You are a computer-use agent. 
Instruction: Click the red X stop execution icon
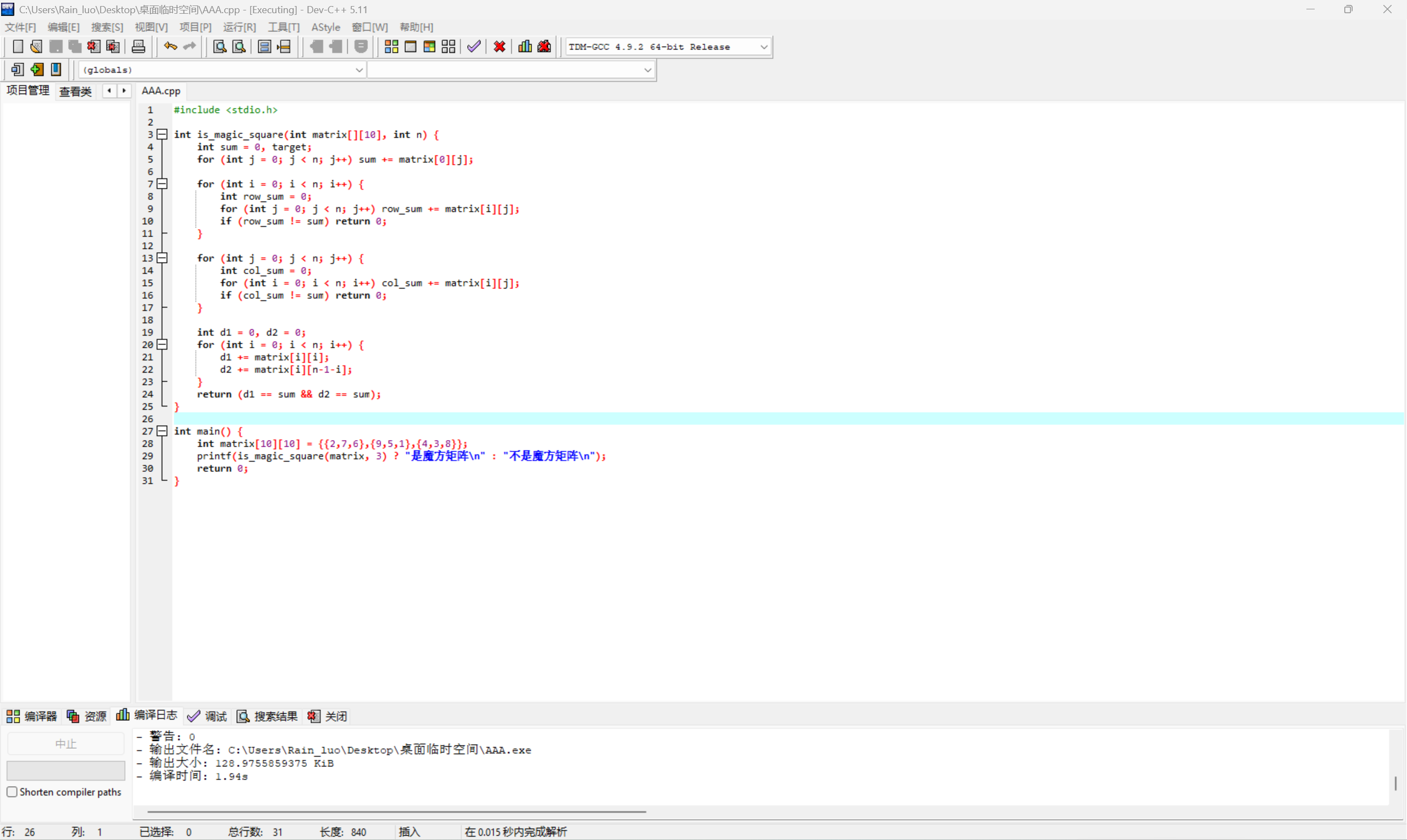click(x=500, y=46)
